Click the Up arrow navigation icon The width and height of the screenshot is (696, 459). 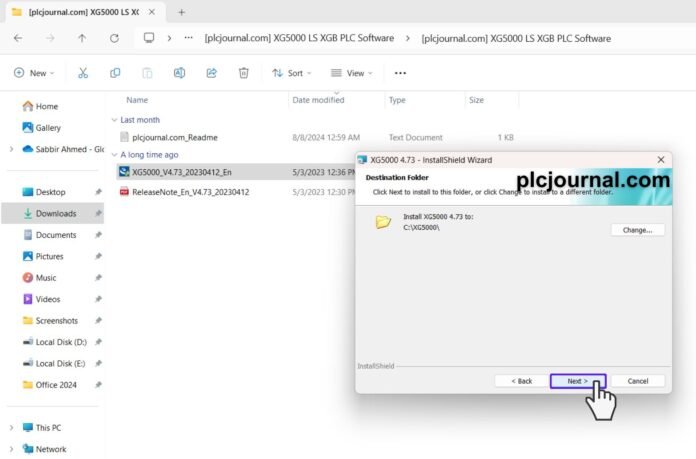point(82,38)
